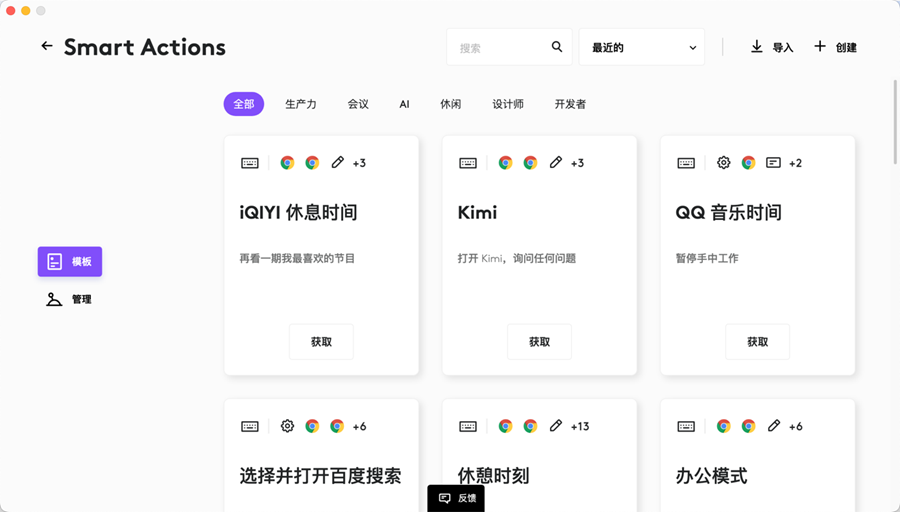This screenshot has height=512, width=900.
Task: Click the gear icon on QQ 音乐时间 card
Action: click(723, 162)
